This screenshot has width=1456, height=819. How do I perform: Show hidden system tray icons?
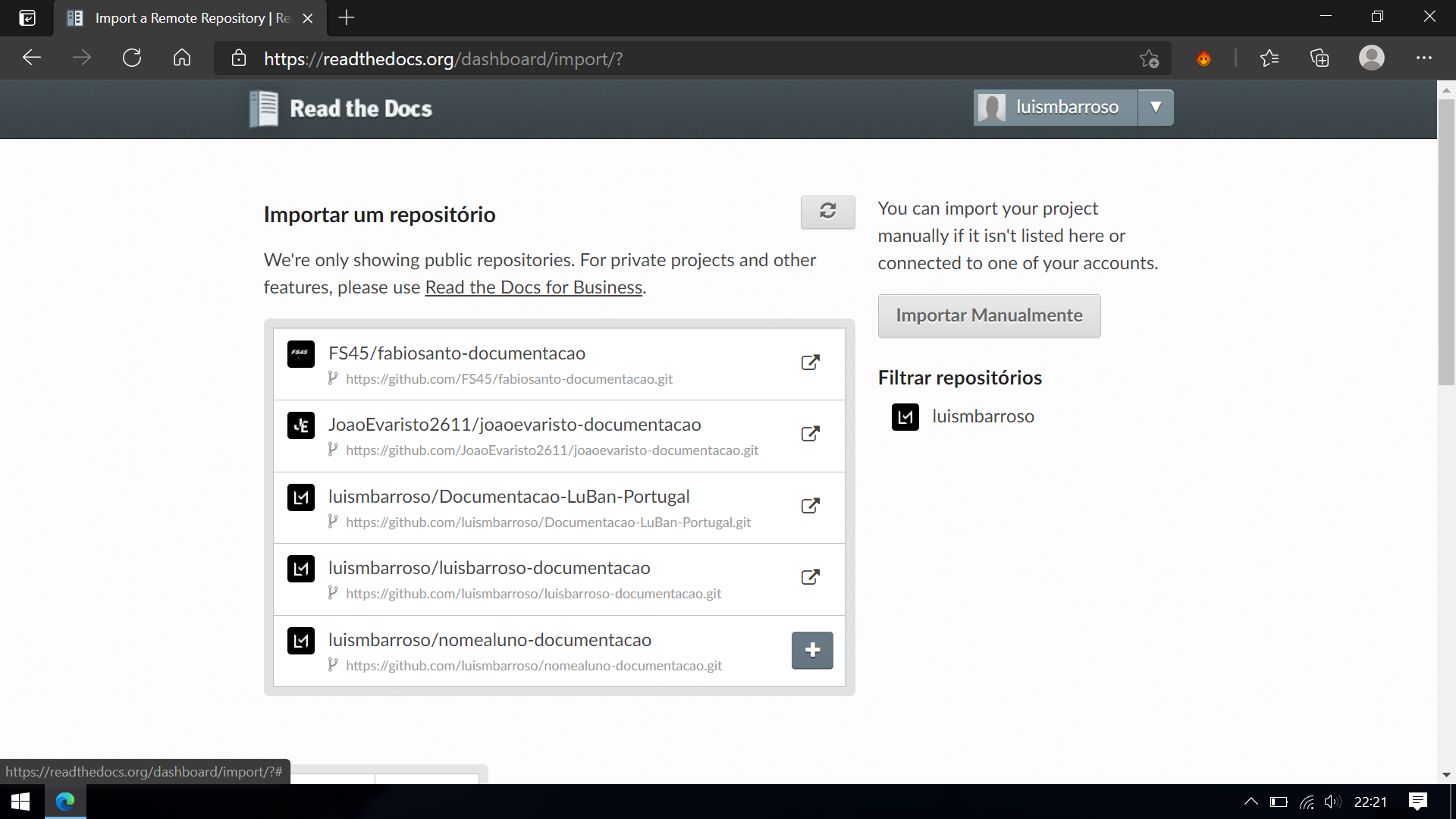[x=1250, y=802]
